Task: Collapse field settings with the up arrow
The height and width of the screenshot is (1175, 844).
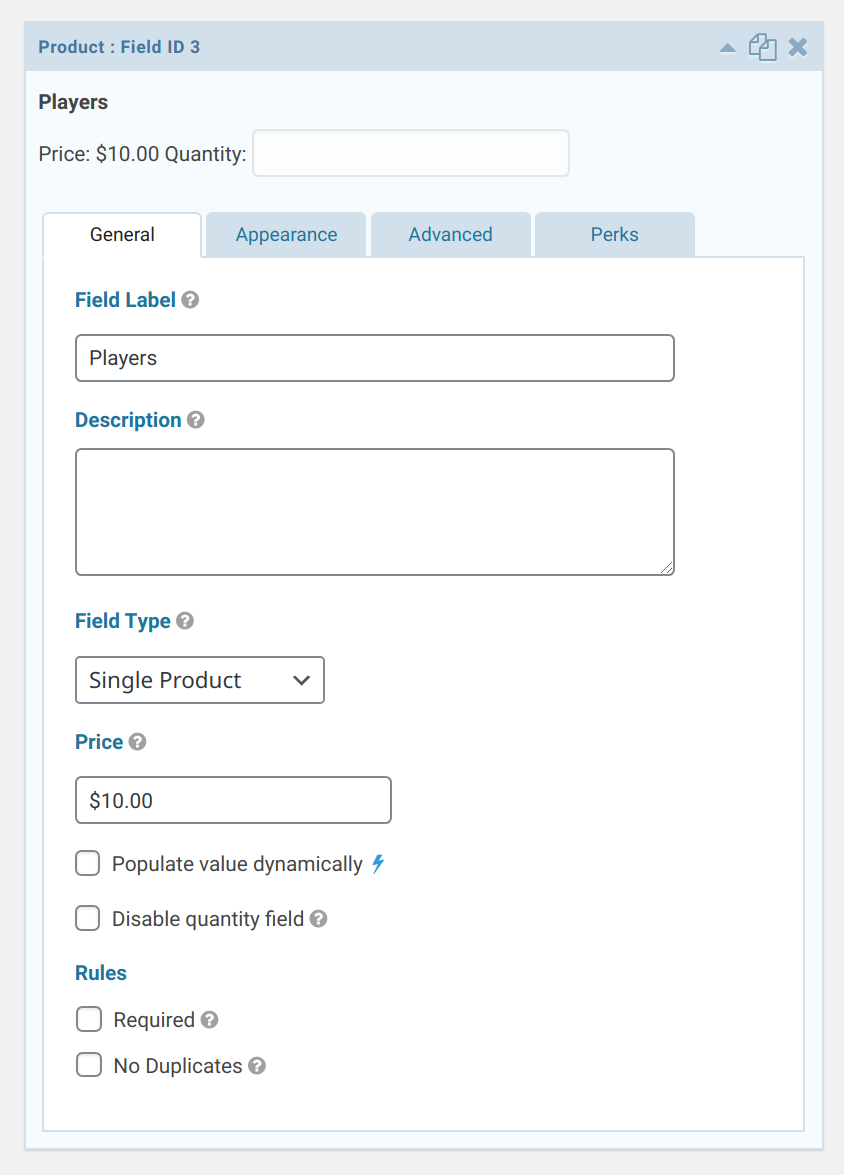Action: tap(727, 48)
